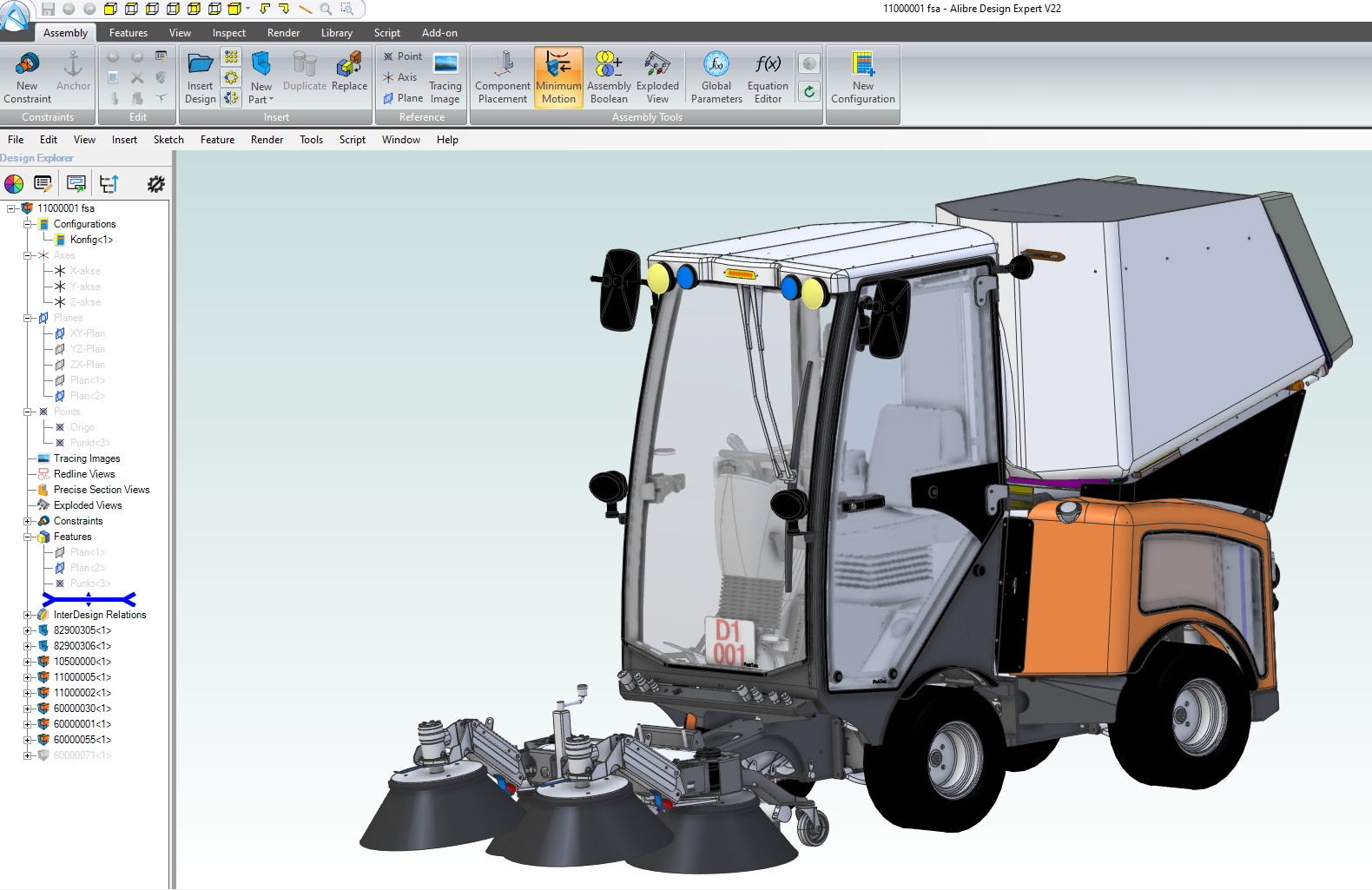1372x890 pixels.
Task: Open the Component Placement tool
Action: pos(503,77)
